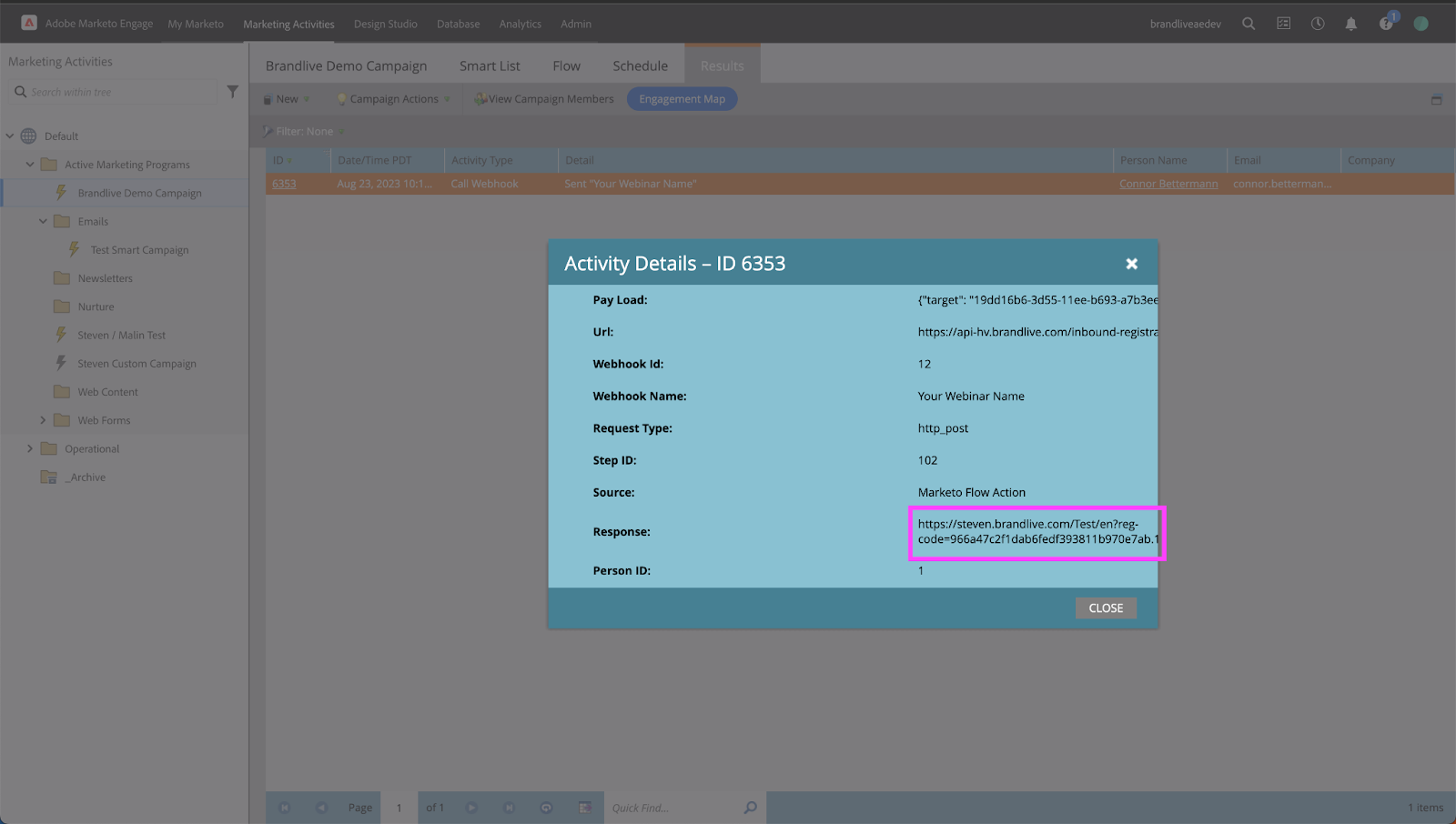This screenshot has height=824, width=1456.
Task: Switch to Brandlive Demo Campaign tab
Action: click(346, 65)
